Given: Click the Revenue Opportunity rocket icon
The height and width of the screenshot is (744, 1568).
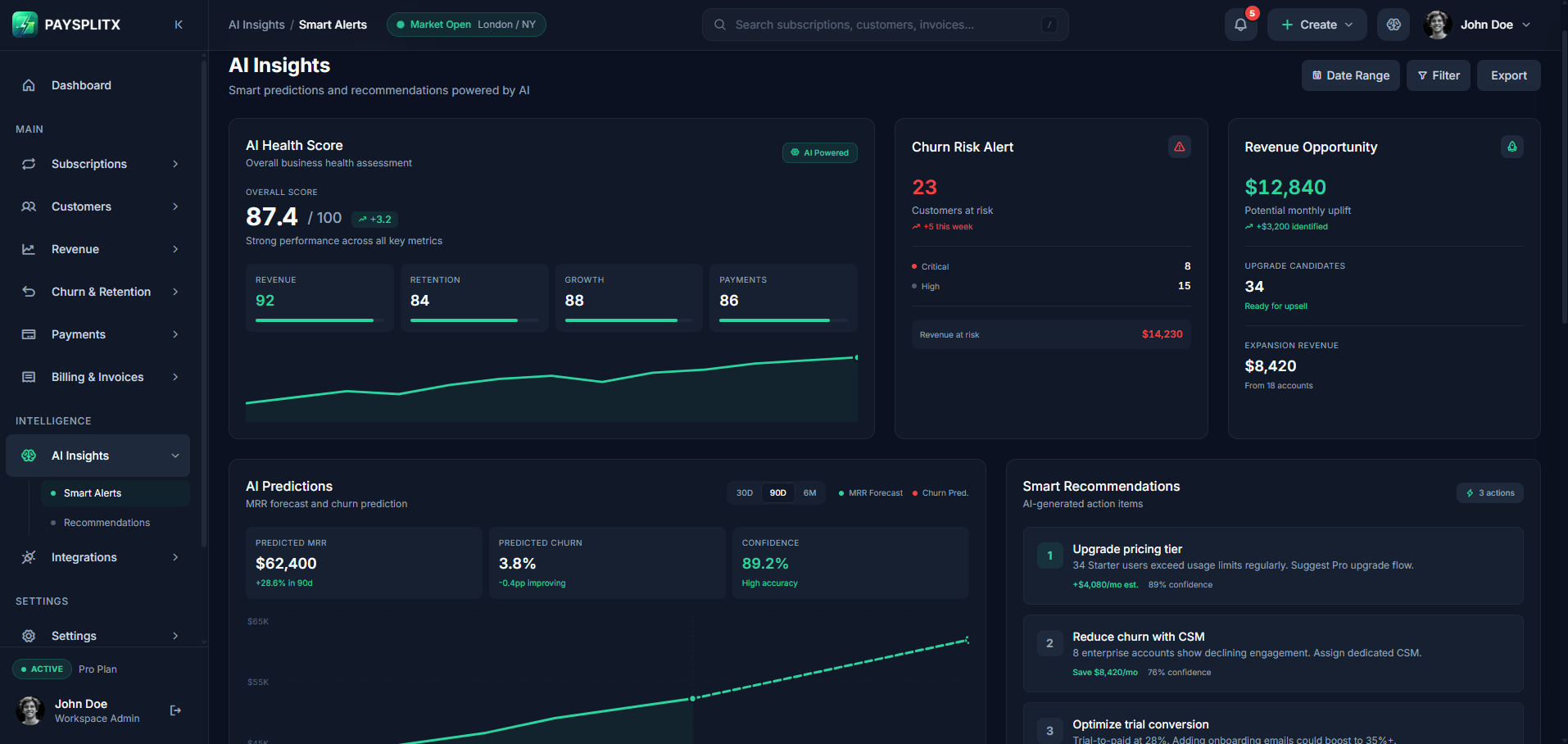Looking at the screenshot, I should pyautogui.click(x=1512, y=147).
